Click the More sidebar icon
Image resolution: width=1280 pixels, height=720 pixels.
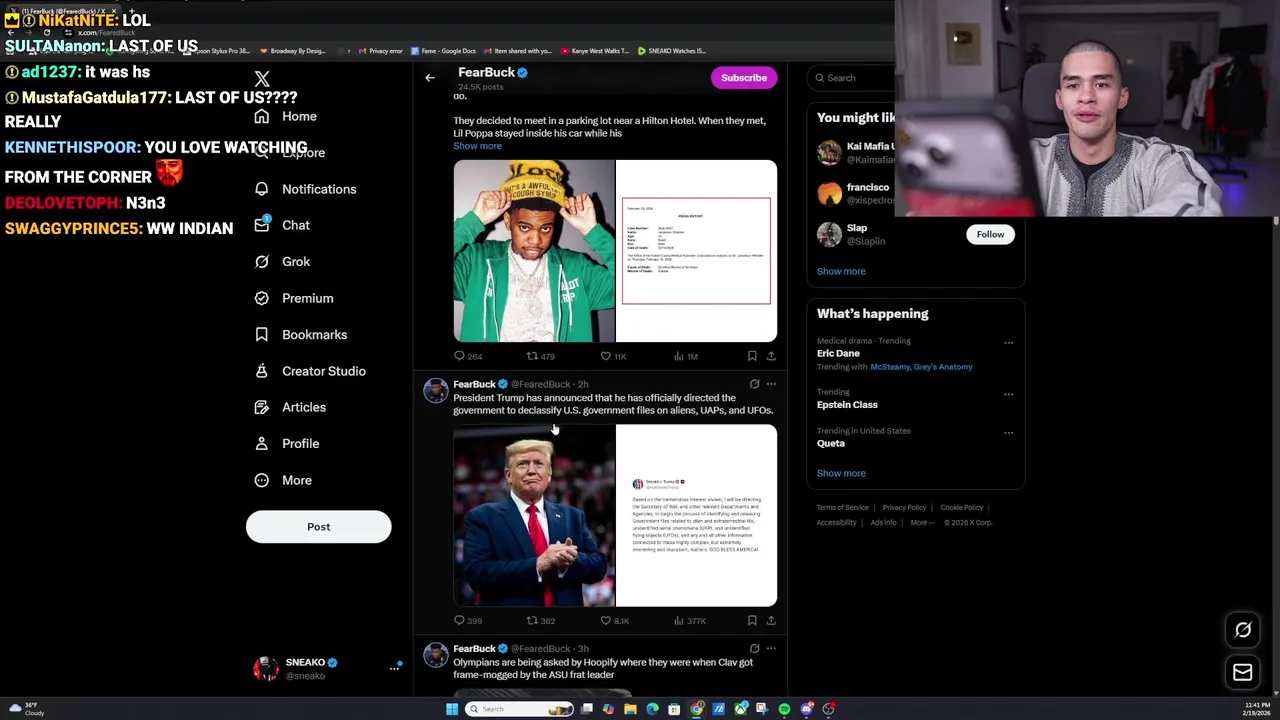pos(262,480)
